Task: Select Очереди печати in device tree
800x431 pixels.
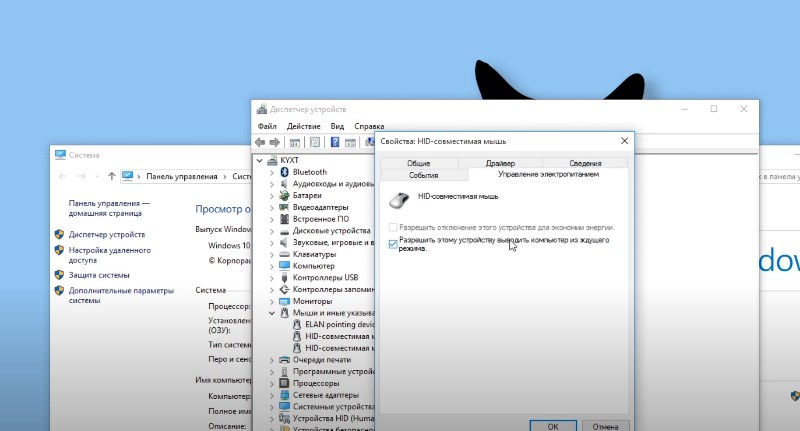Action: click(x=321, y=359)
